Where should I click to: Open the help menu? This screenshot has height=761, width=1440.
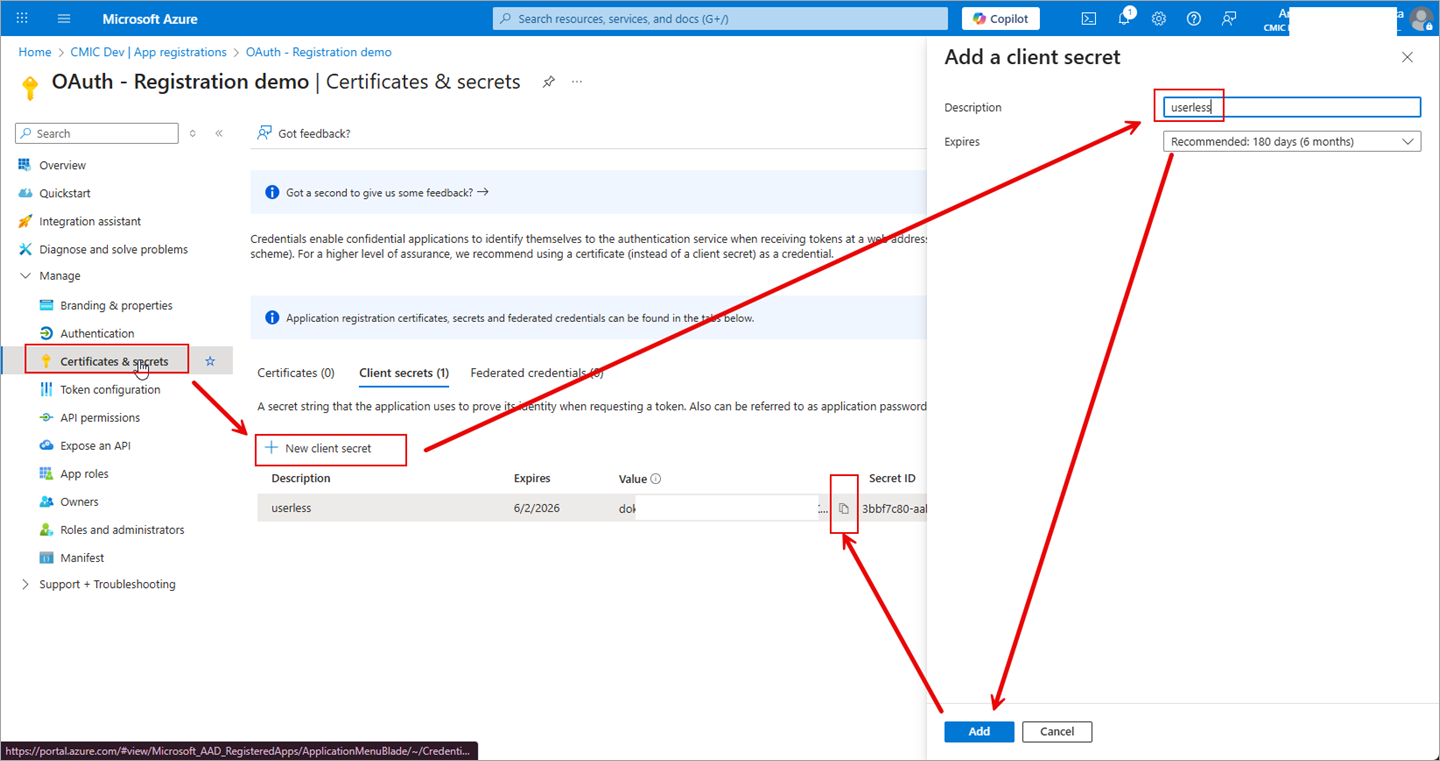pos(1193,18)
